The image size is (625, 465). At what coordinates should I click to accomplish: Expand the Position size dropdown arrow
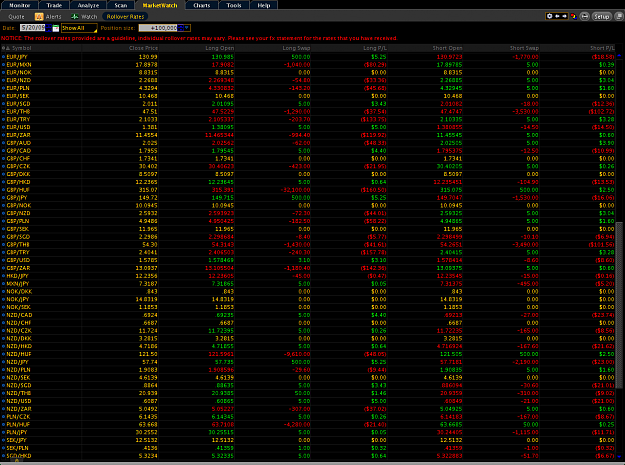(187, 28)
